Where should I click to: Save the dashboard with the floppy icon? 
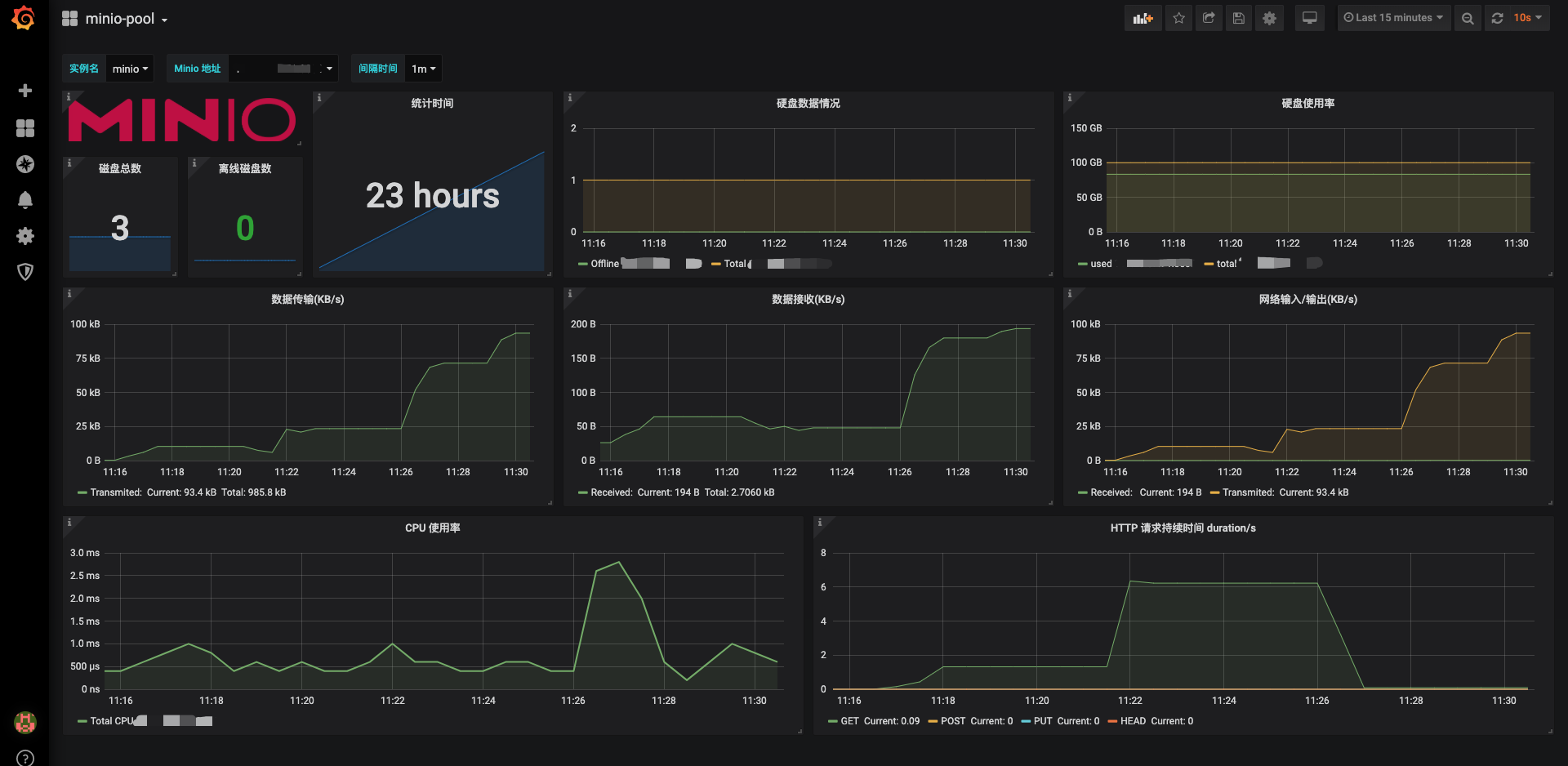1239,18
